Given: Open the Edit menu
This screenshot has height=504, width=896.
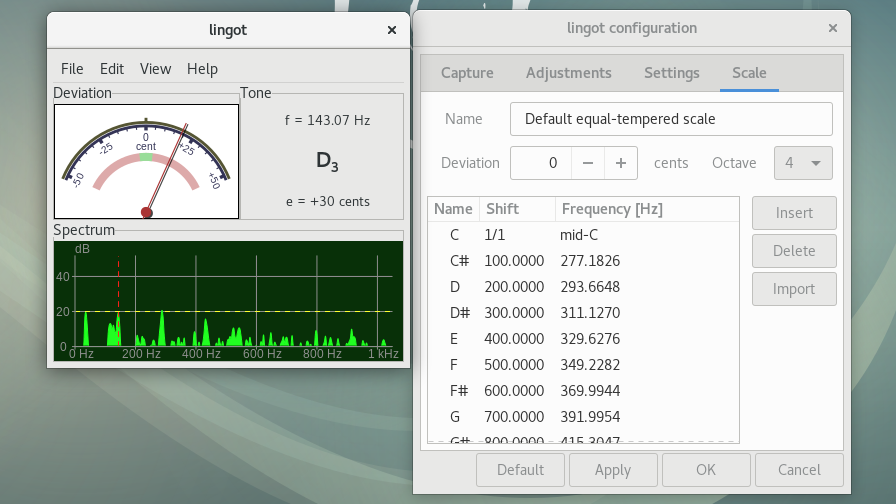Looking at the screenshot, I should (x=112, y=69).
